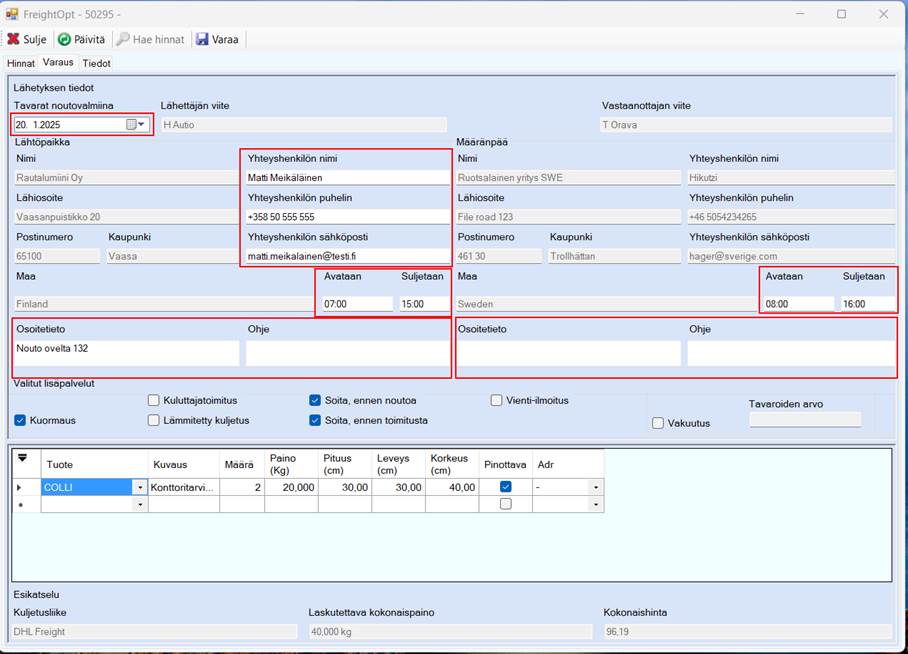Click the Kokonaishinta field showing 96,19
The width and height of the screenshot is (908, 654).
(748, 631)
